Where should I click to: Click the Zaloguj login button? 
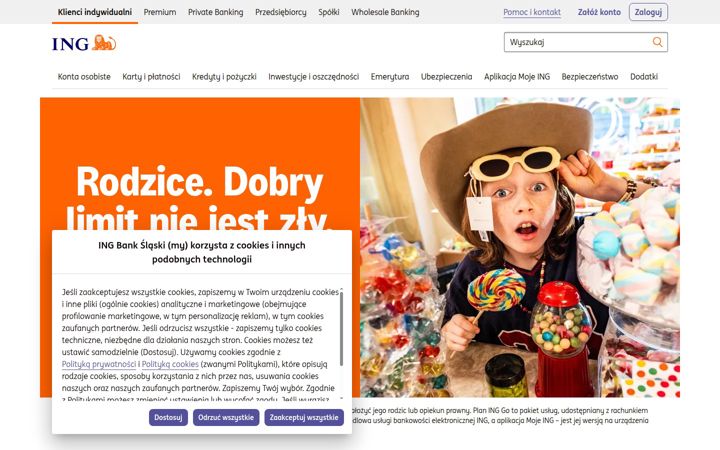click(648, 12)
